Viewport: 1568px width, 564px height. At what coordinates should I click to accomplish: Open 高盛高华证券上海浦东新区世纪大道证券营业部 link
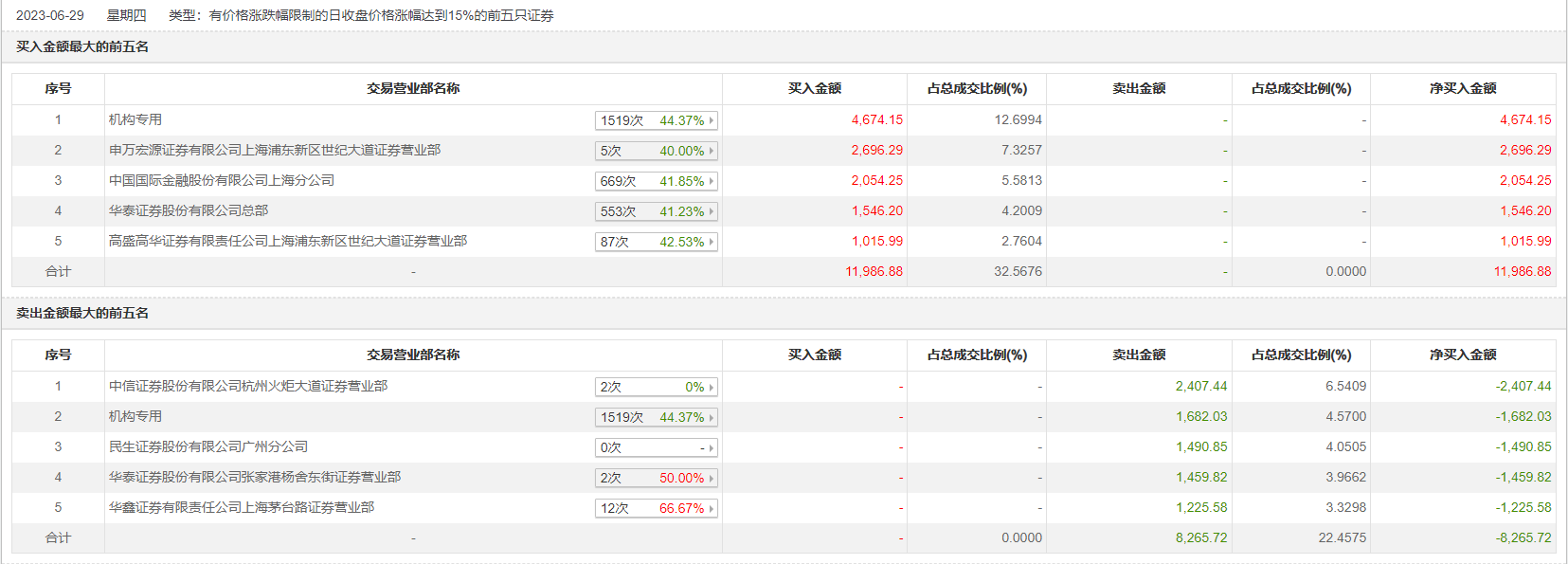coord(288,241)
